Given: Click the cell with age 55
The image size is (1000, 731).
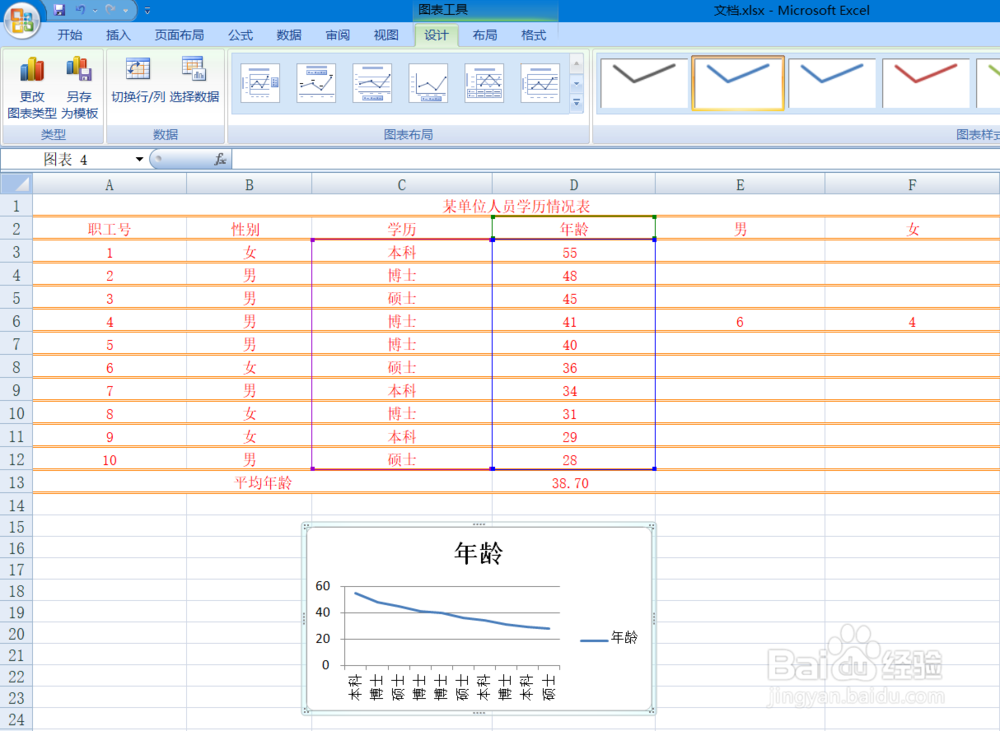Looking at the screenshot, I should pyautogui.click(x=574, y=253).
